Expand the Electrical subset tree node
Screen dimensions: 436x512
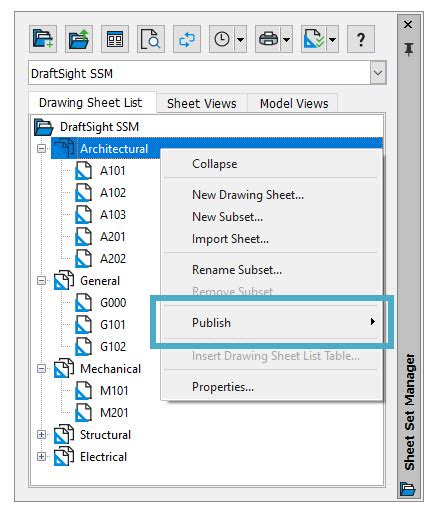(x=41, y=457)
